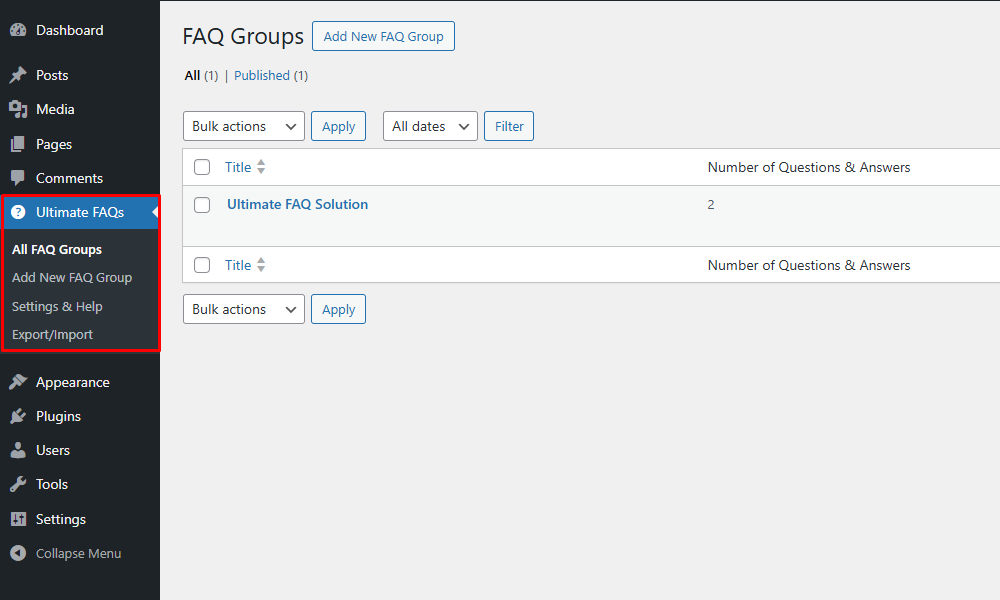
Task: Open Settings in the sidebar
Action: [x=61, y=519]
